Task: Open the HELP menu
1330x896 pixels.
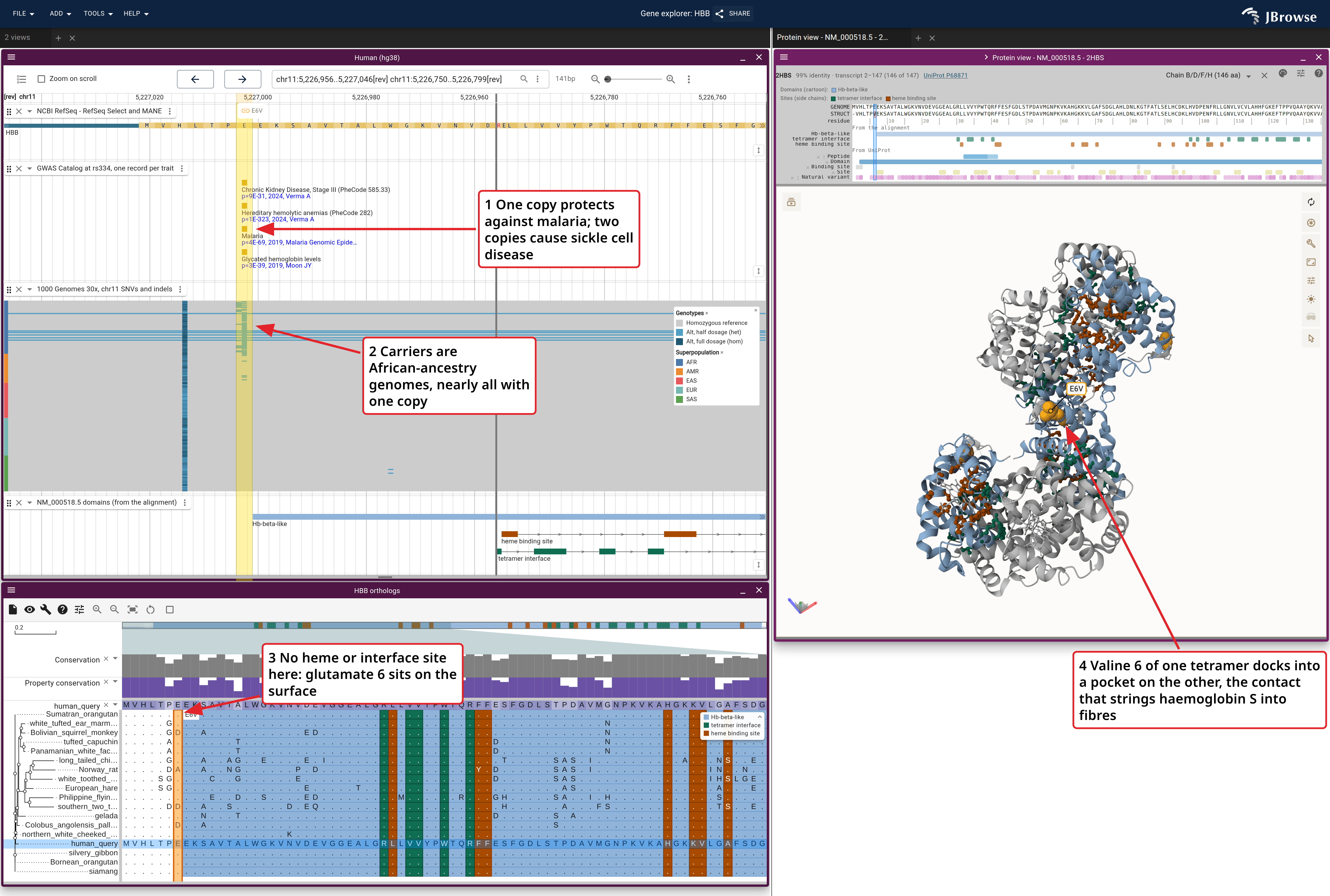Action: (136, 14)
